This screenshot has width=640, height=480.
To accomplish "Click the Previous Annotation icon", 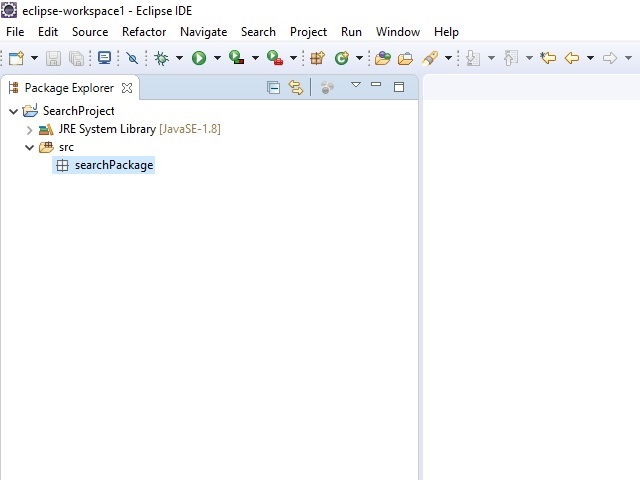I will (x=511, y=58).
